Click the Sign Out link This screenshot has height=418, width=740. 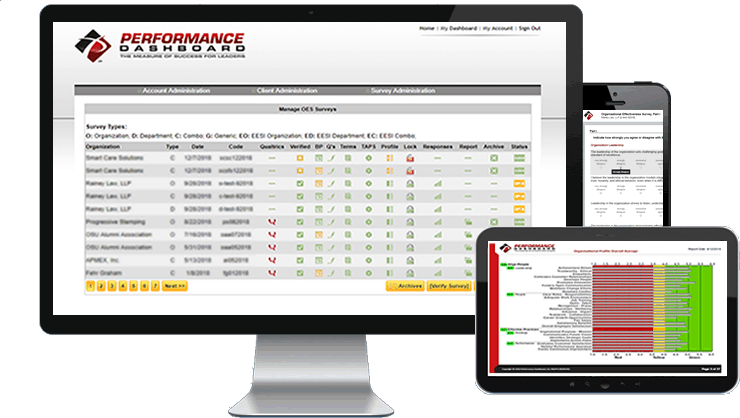pos(530,28)
